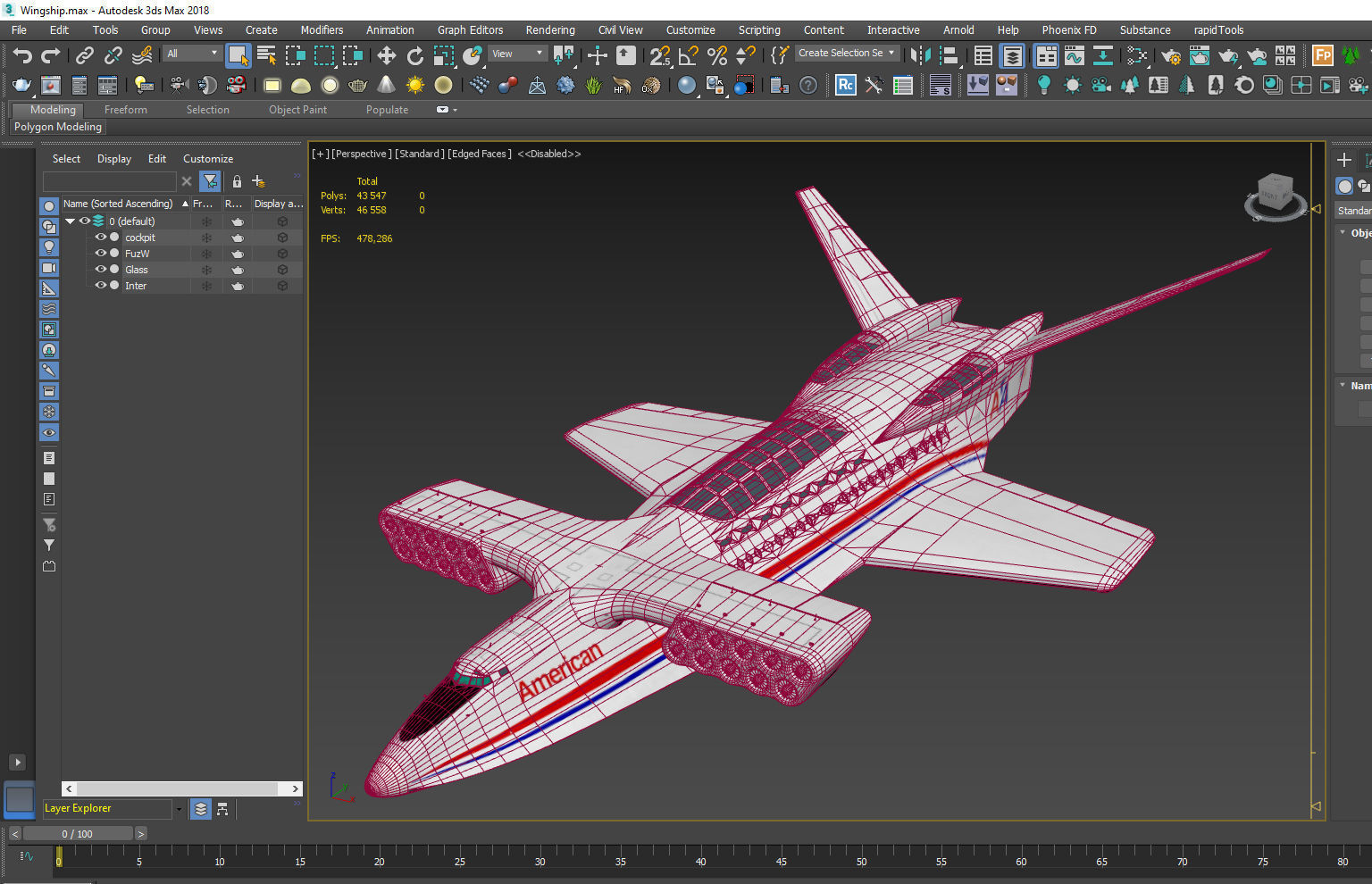Activate the Select and Link chain tool

click(x=84, y=55)
